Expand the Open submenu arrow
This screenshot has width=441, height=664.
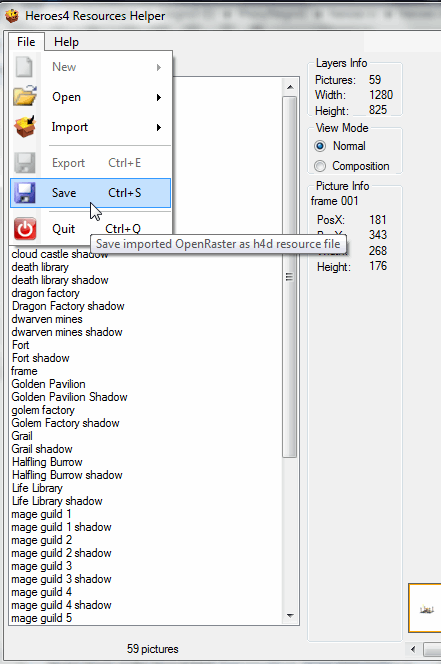tap(159, 97)
